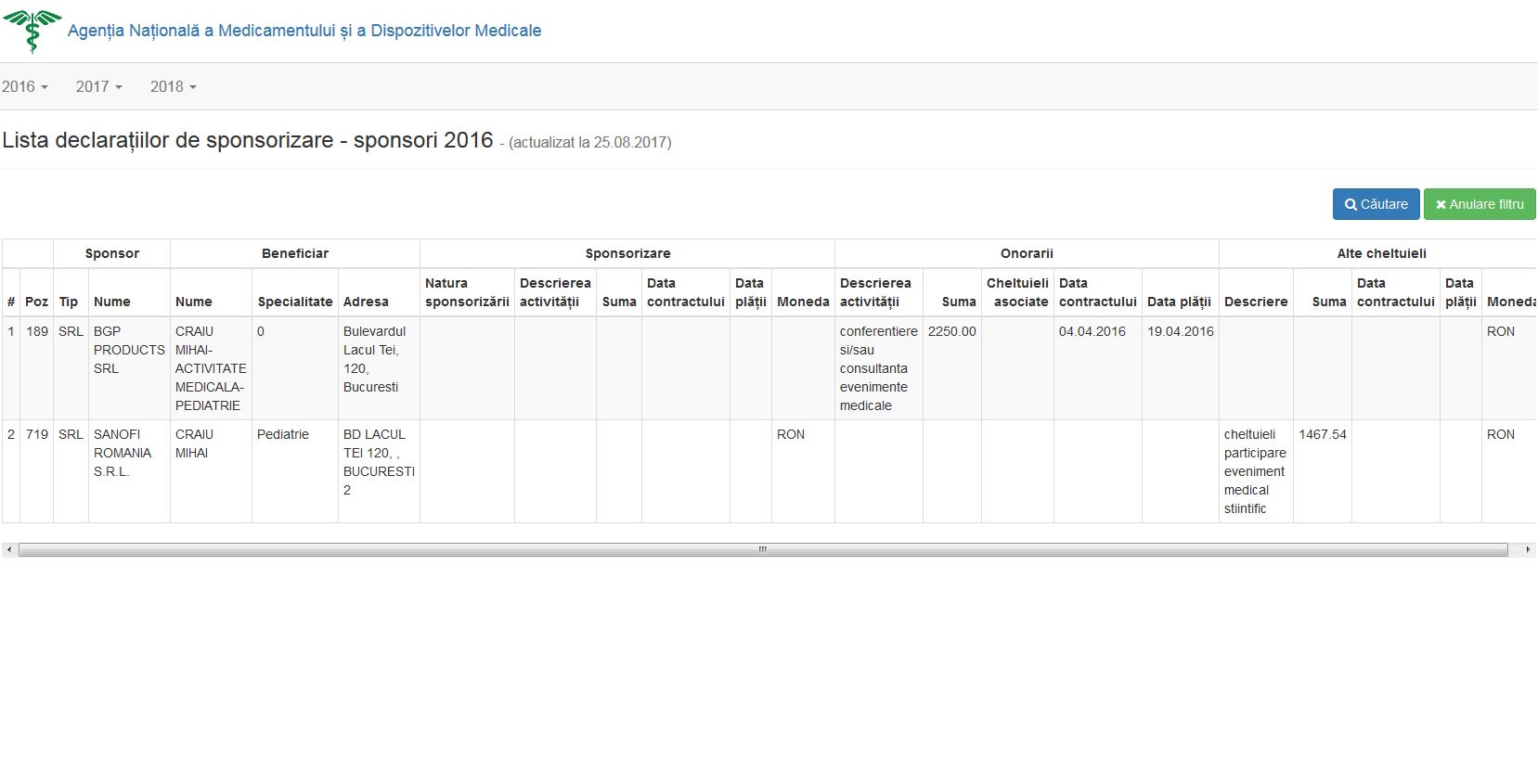1538x784 pixels.
Task: Click the X icon on Anulare filtru
Action: tap(1441, 205)
